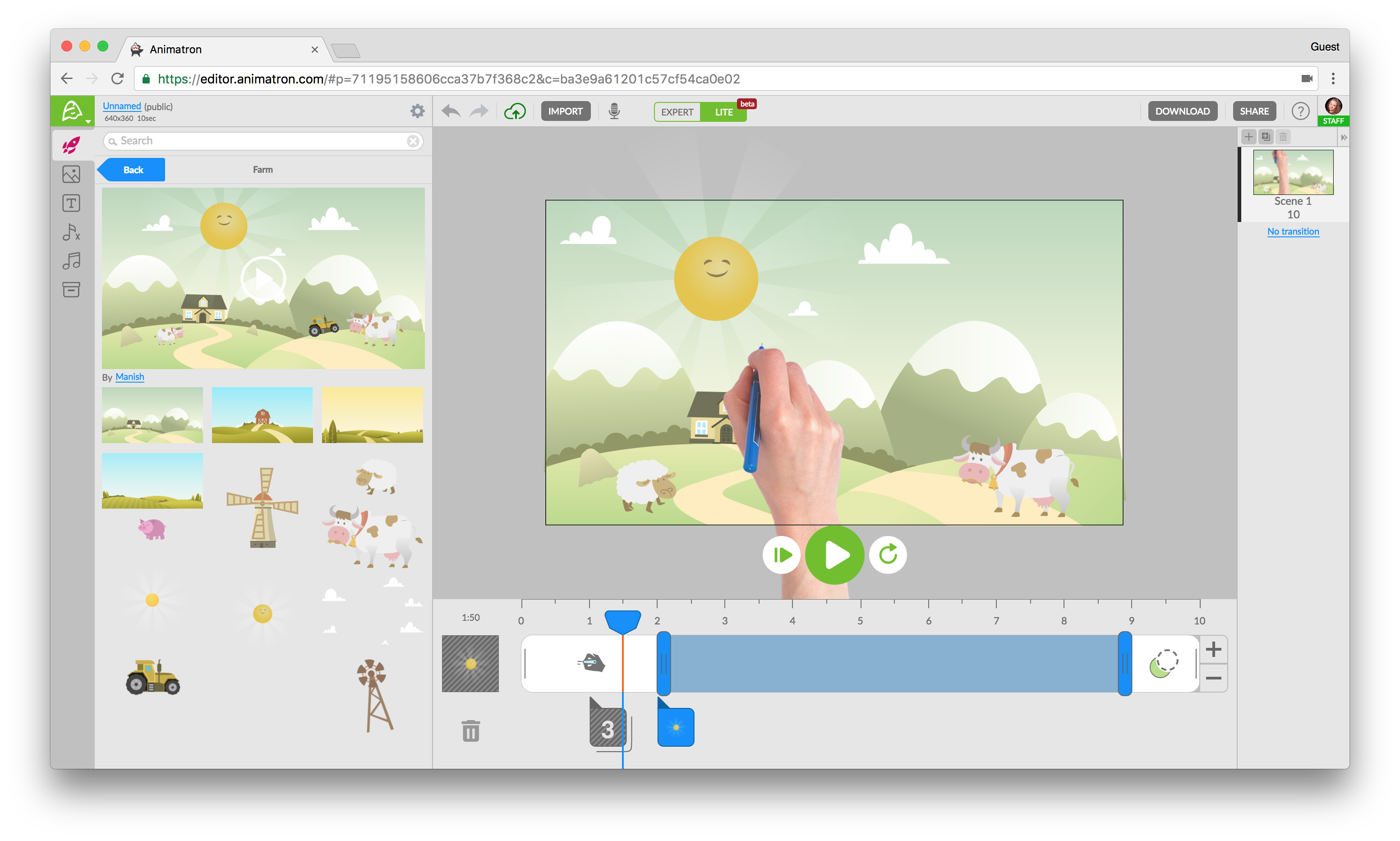
Task: Open the No transition selector
Action: 1293,231
